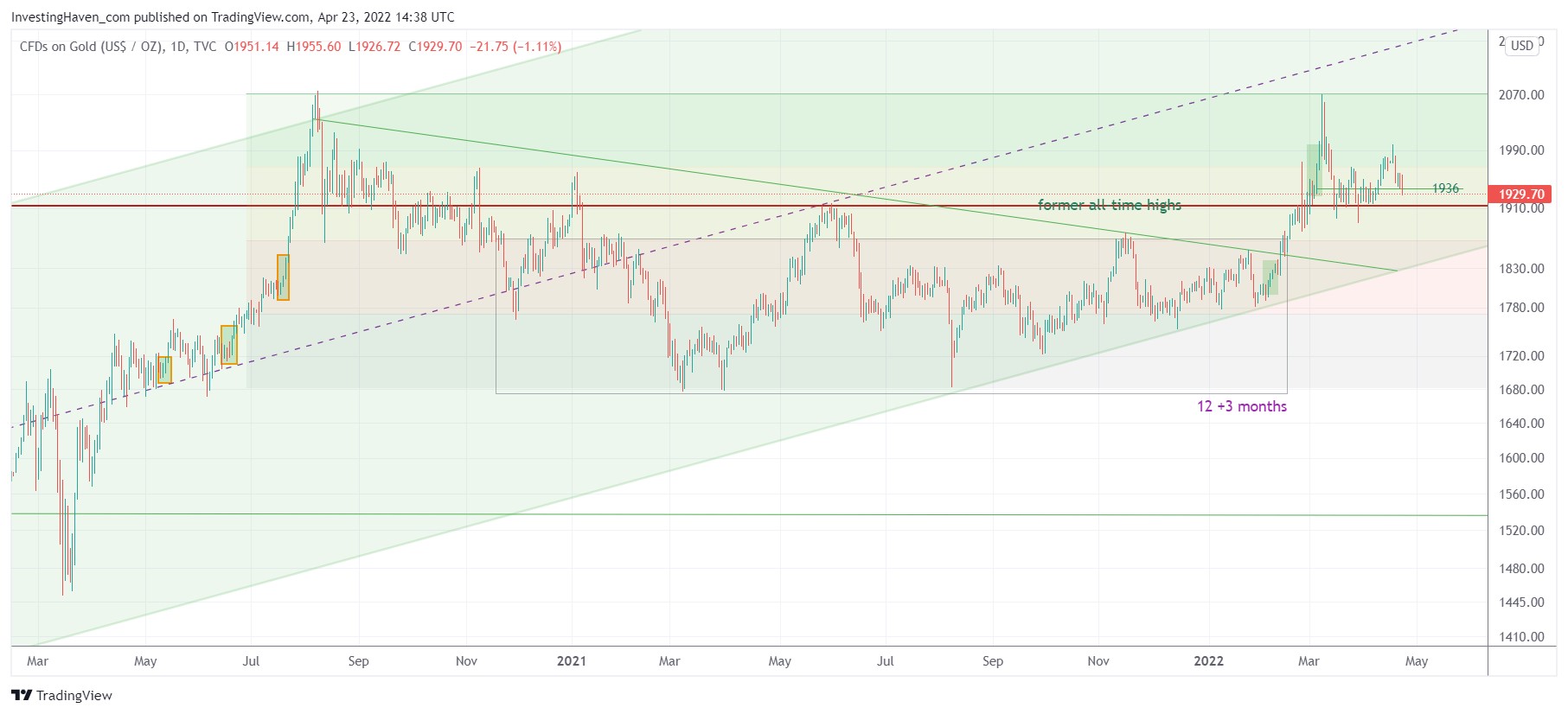The image size is (1568, 714).
Task: Click the 1936 price level label
Action: click(1445, 188)
